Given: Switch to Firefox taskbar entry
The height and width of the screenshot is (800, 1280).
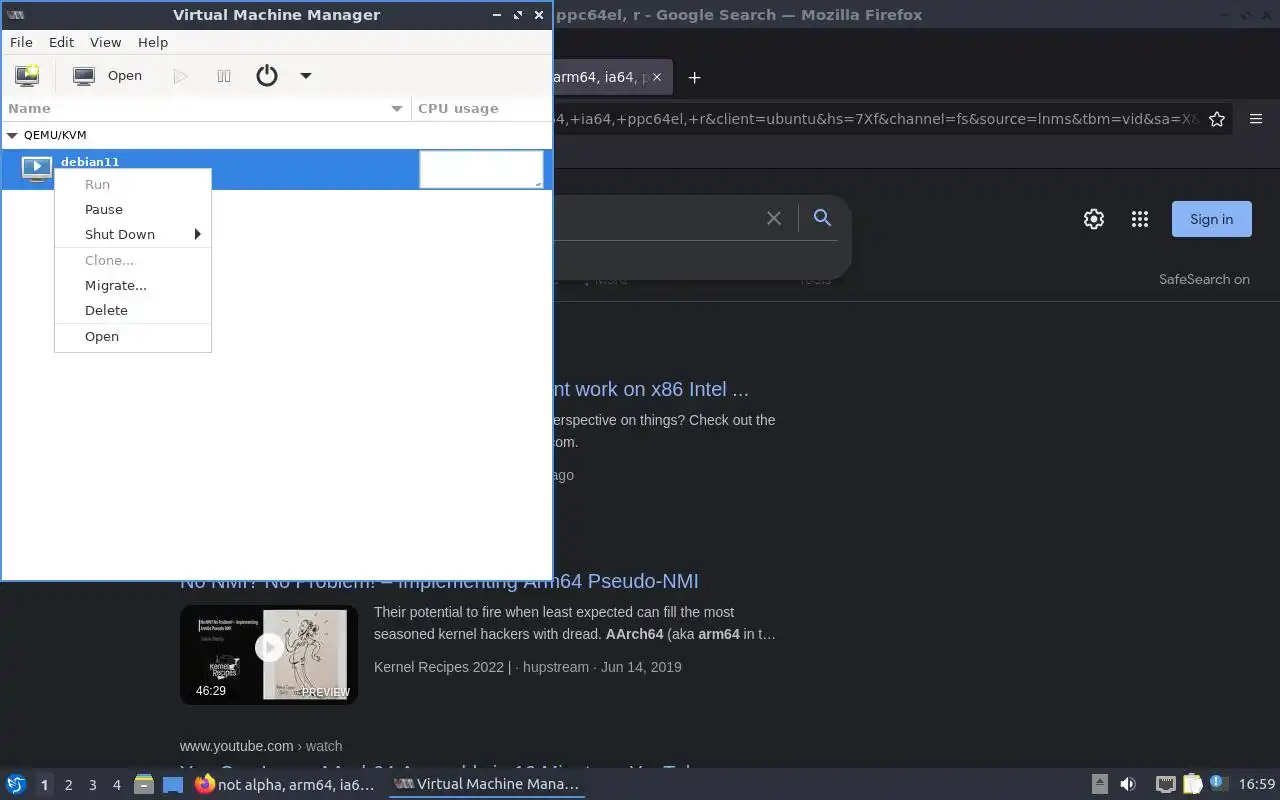Looking at the screenshot, I should [285, 784].
